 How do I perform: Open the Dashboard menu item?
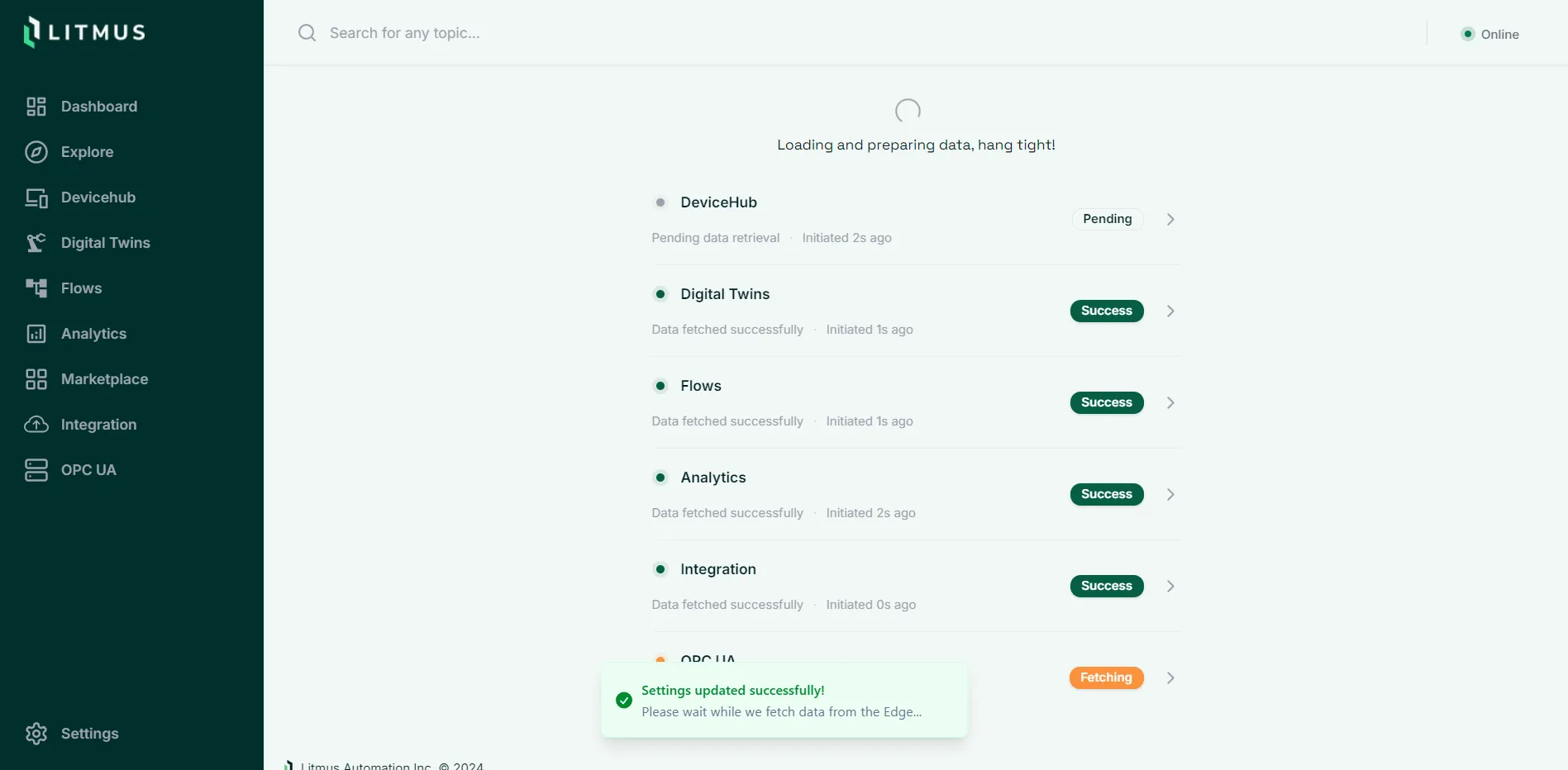click(99, 107)
